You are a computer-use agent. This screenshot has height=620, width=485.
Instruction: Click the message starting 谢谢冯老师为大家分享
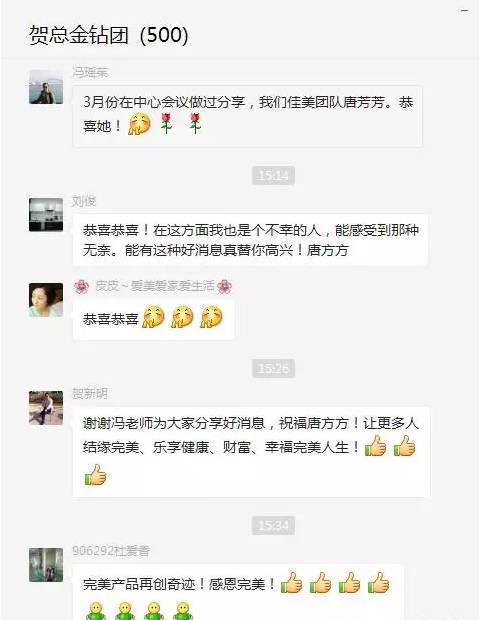pyautogui.click(x=251, y=452)
